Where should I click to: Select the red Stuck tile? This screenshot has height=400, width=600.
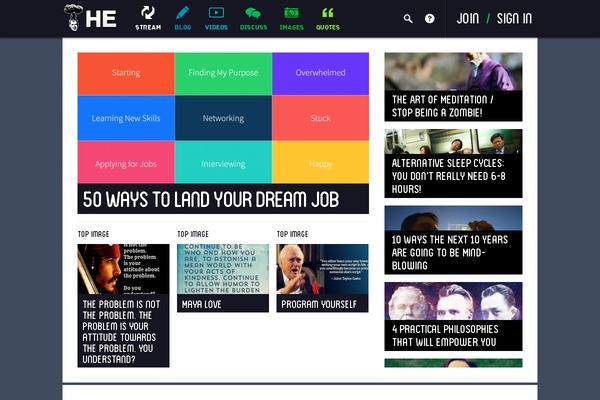(321, 118)
